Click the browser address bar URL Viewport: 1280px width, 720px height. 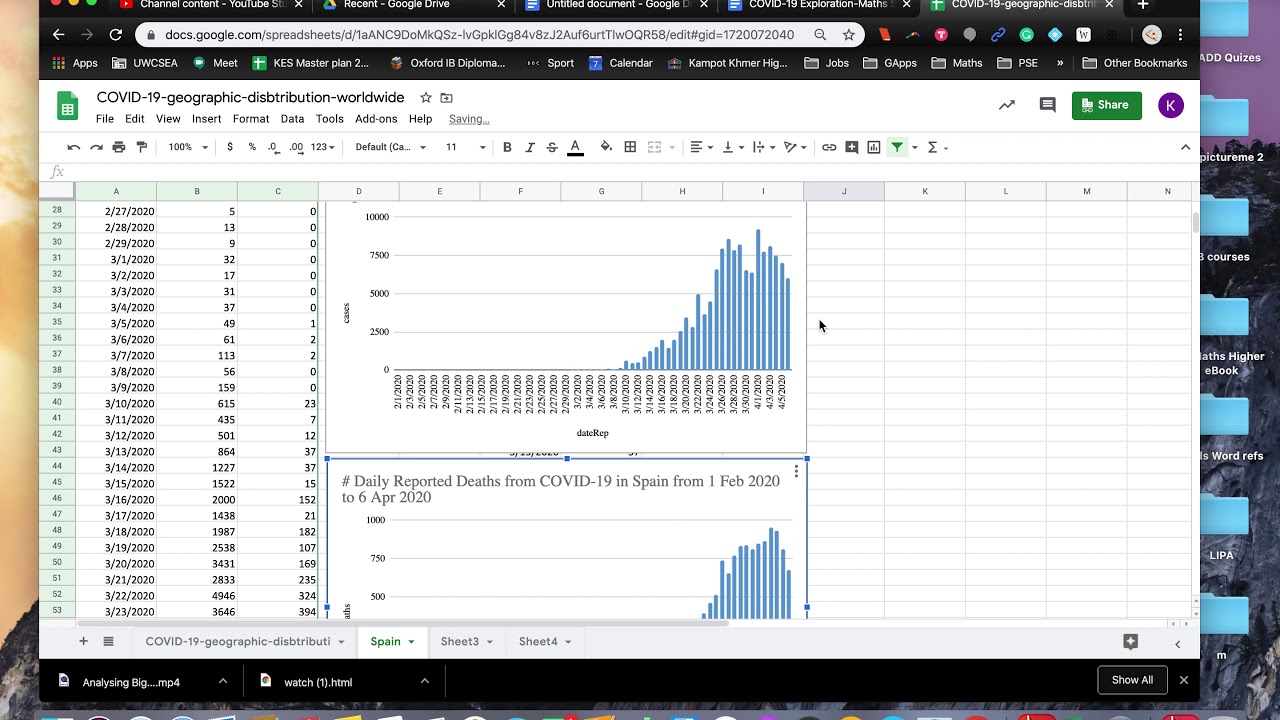point(480,35)
